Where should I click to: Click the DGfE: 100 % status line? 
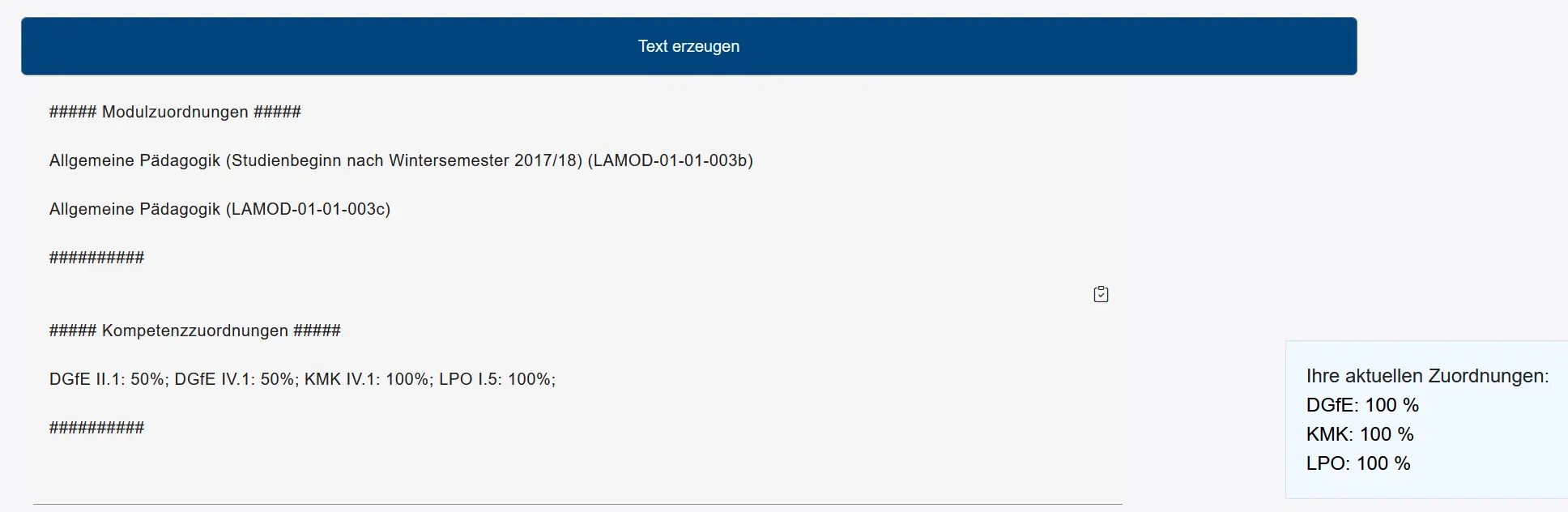1362,405
